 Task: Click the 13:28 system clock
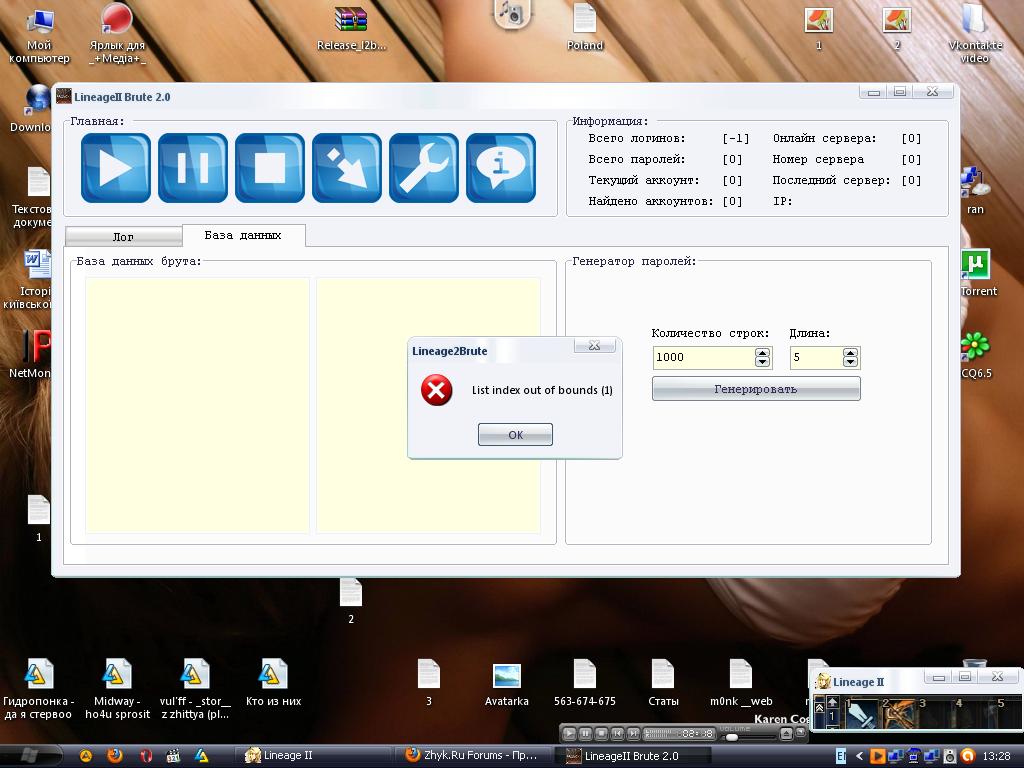[996, 756]
